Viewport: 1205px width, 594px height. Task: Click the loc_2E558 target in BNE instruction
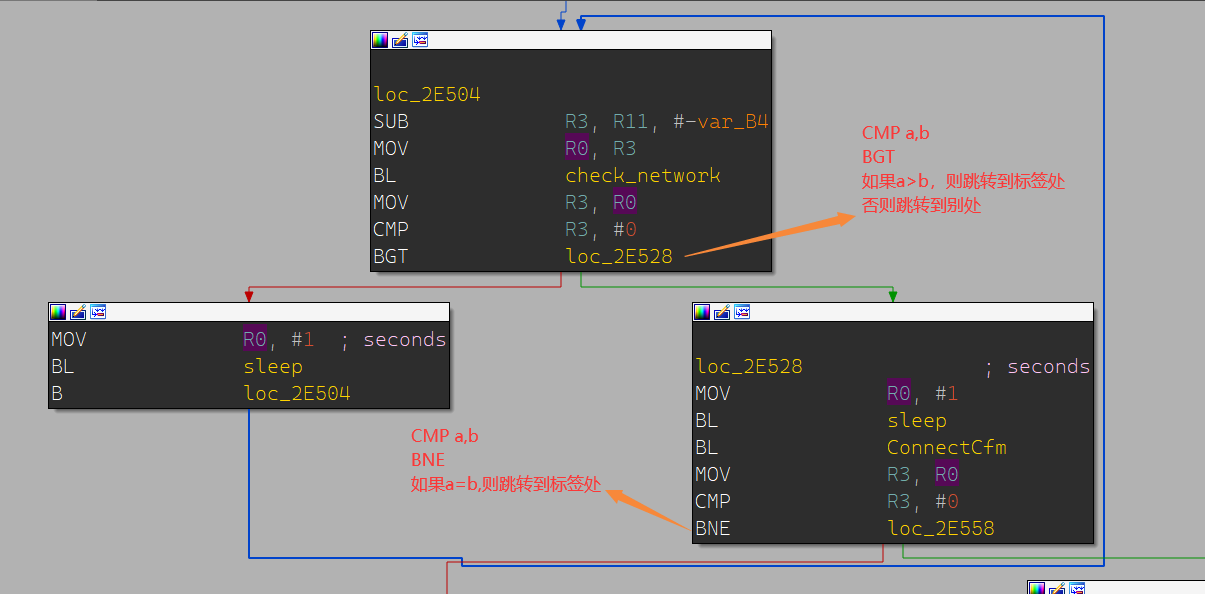[x=940, y=529]
